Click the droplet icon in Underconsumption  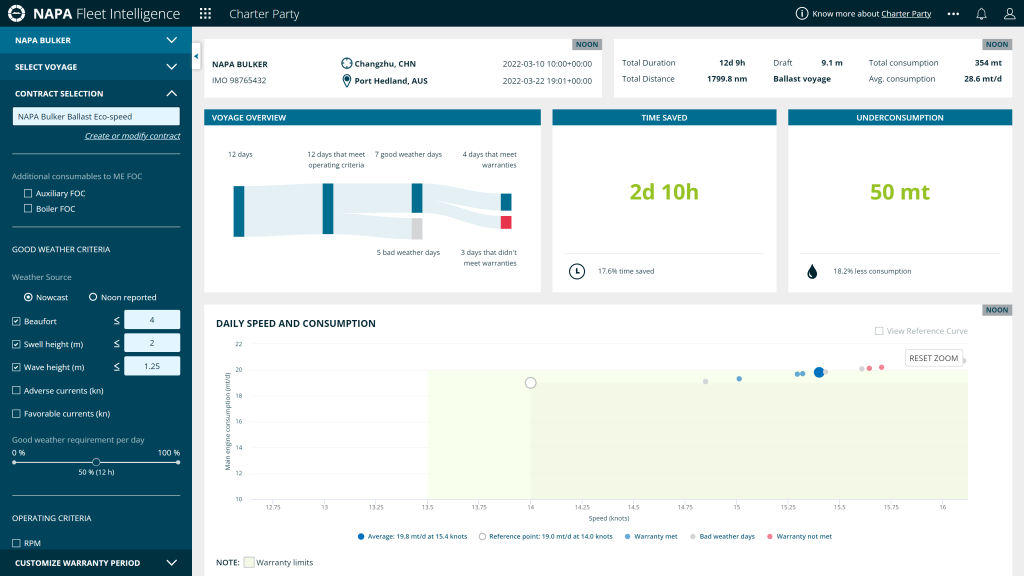pyautogui.click(x=812, y=271)
